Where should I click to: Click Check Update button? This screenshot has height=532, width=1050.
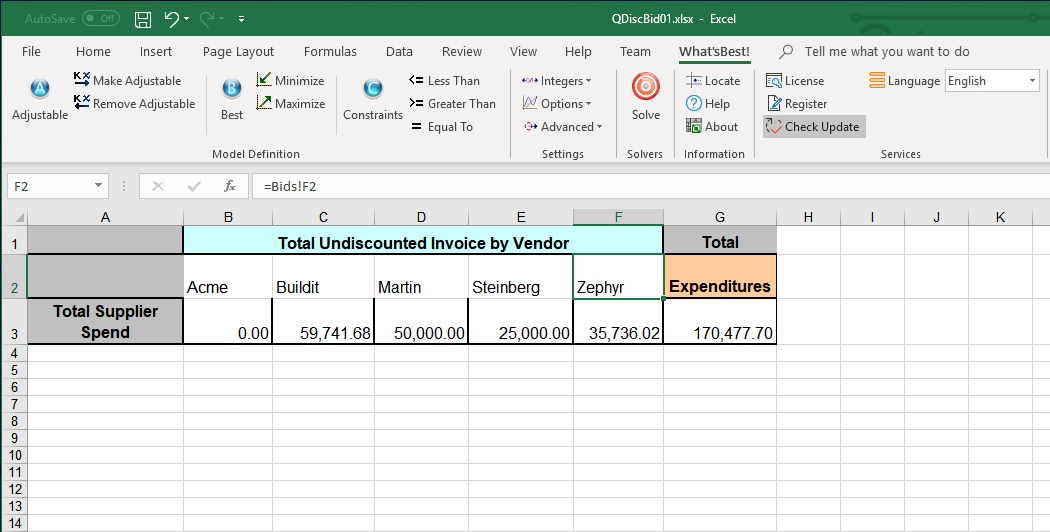(x=814, y=127)
